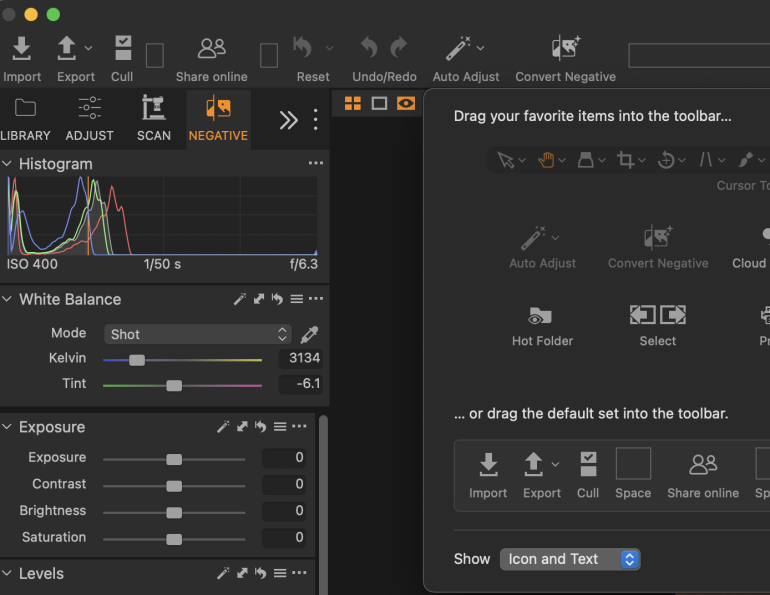Open the Cull tool in toolbar
Screen dimensions: 770x595
tap(123, 48)
